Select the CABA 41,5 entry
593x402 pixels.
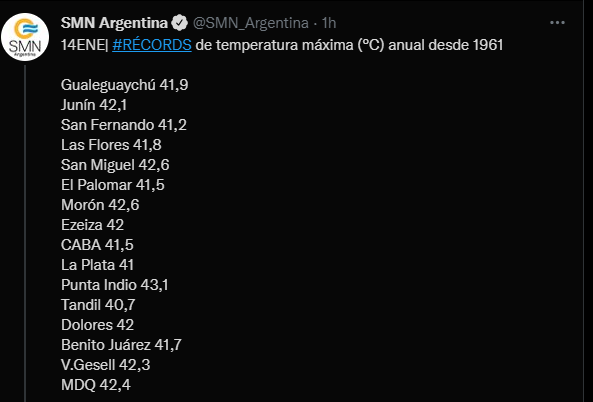(97, 245)
